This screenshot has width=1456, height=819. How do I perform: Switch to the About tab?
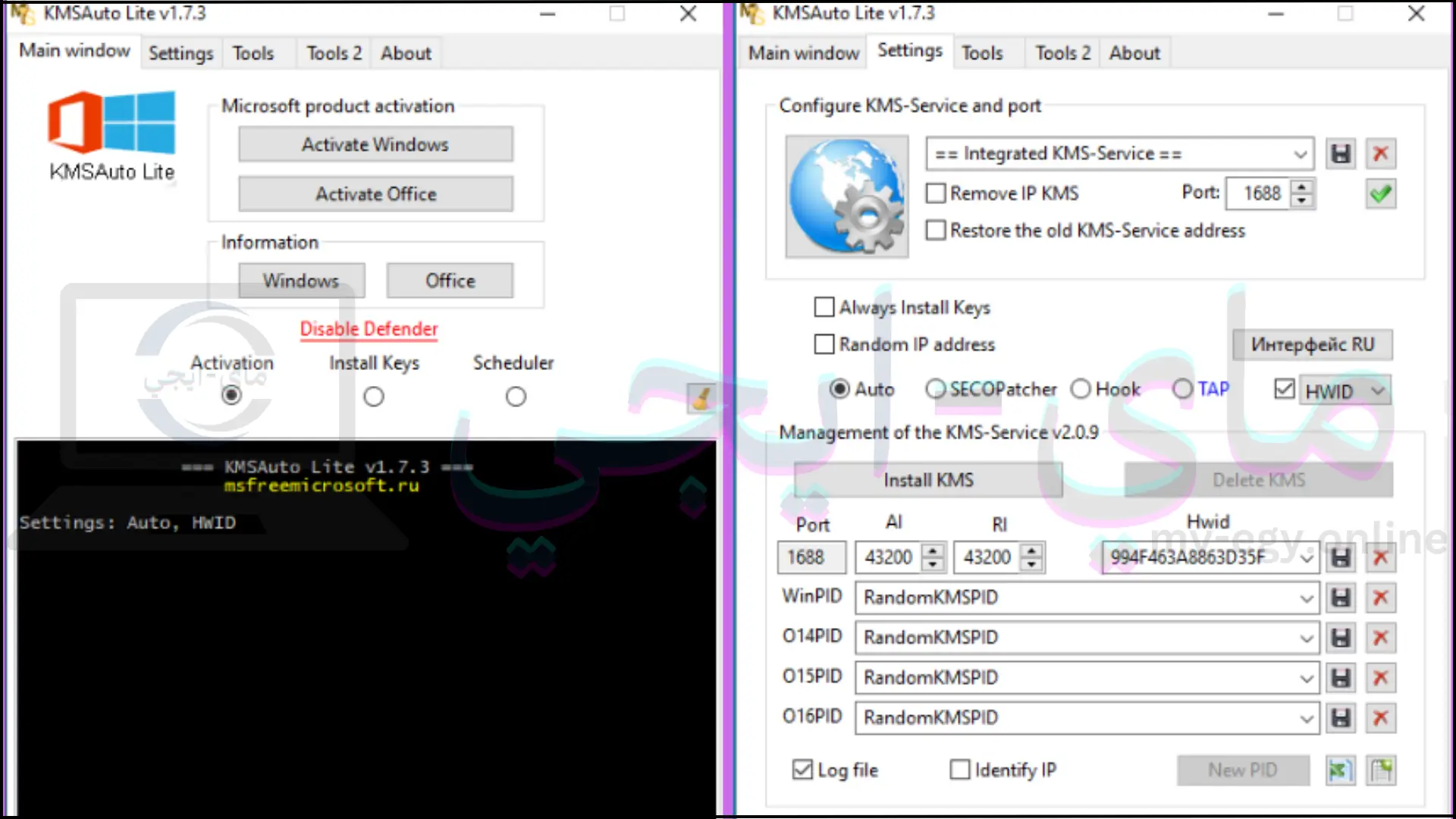(x=405, y=53)
